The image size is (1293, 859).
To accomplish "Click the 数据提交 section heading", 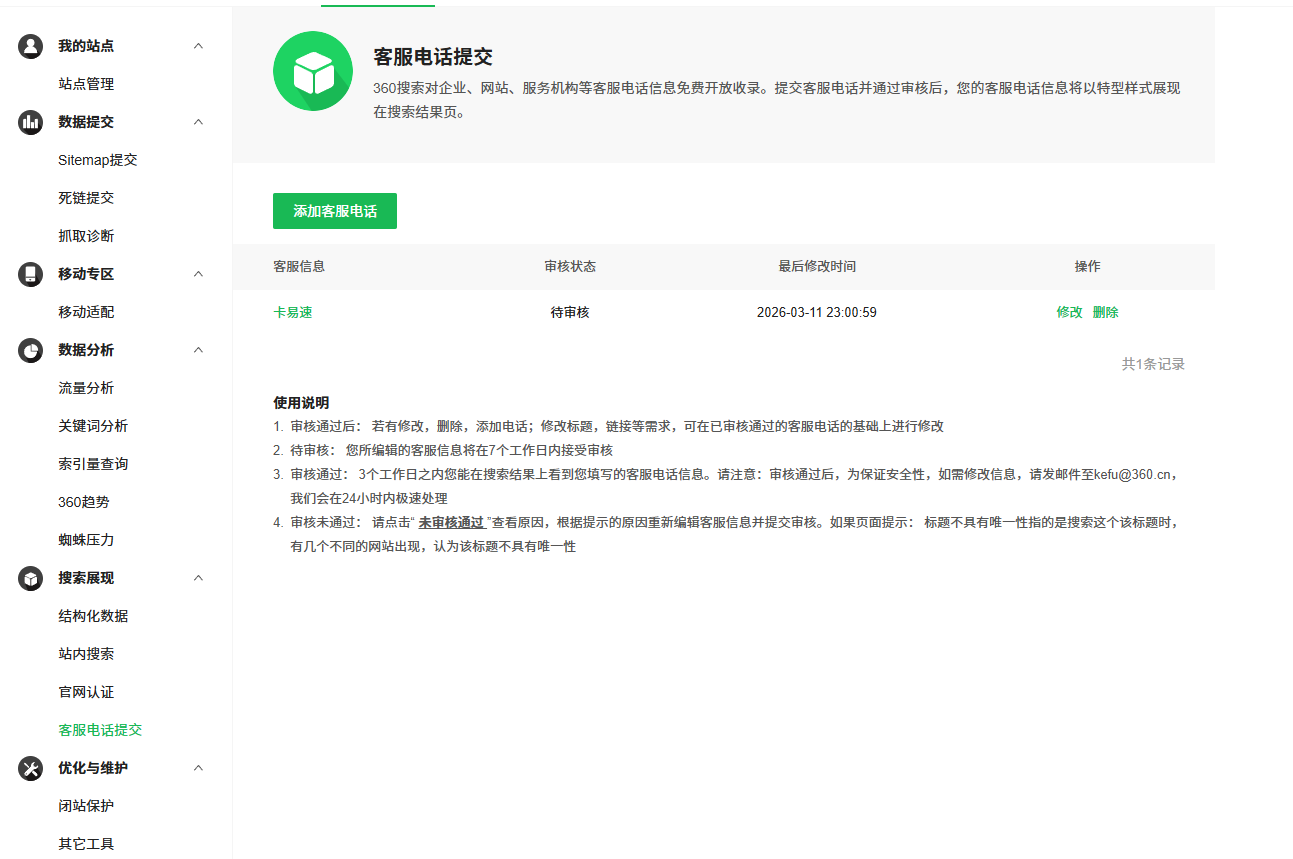I will [86, 122].
